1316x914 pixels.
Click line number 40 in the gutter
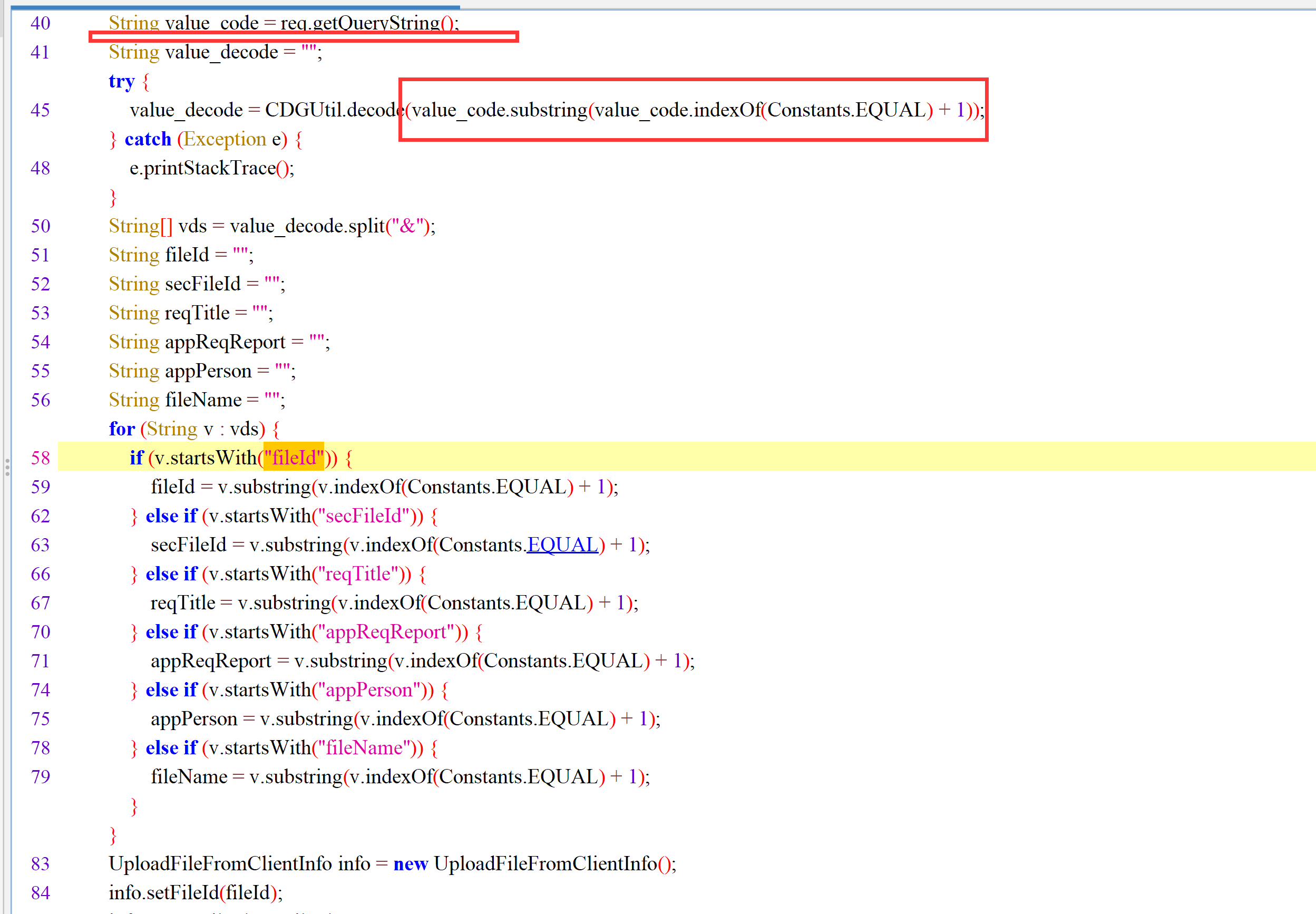coord(41,23)
